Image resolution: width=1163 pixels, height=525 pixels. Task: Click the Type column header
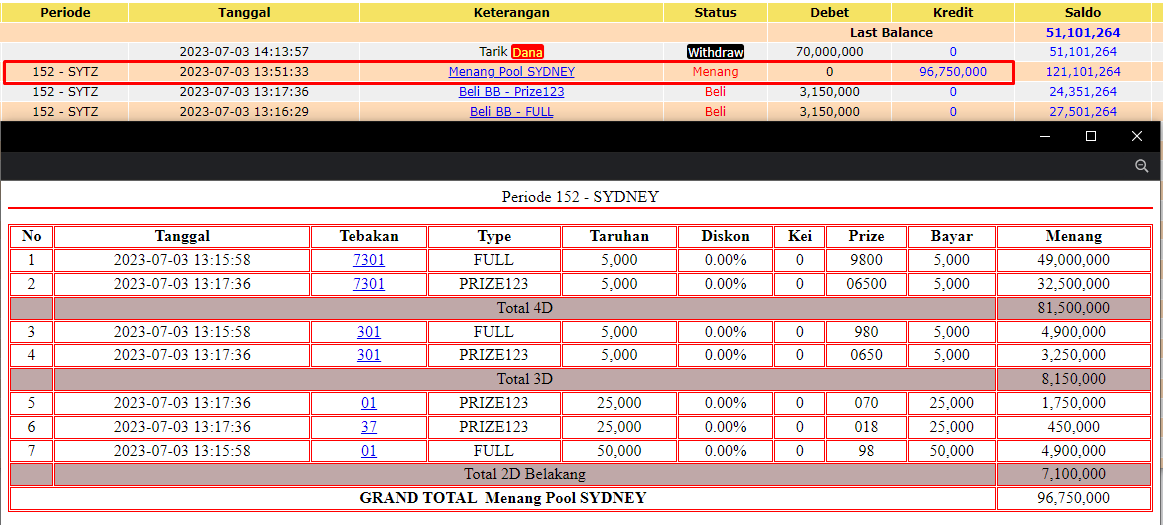pos(494,237)
